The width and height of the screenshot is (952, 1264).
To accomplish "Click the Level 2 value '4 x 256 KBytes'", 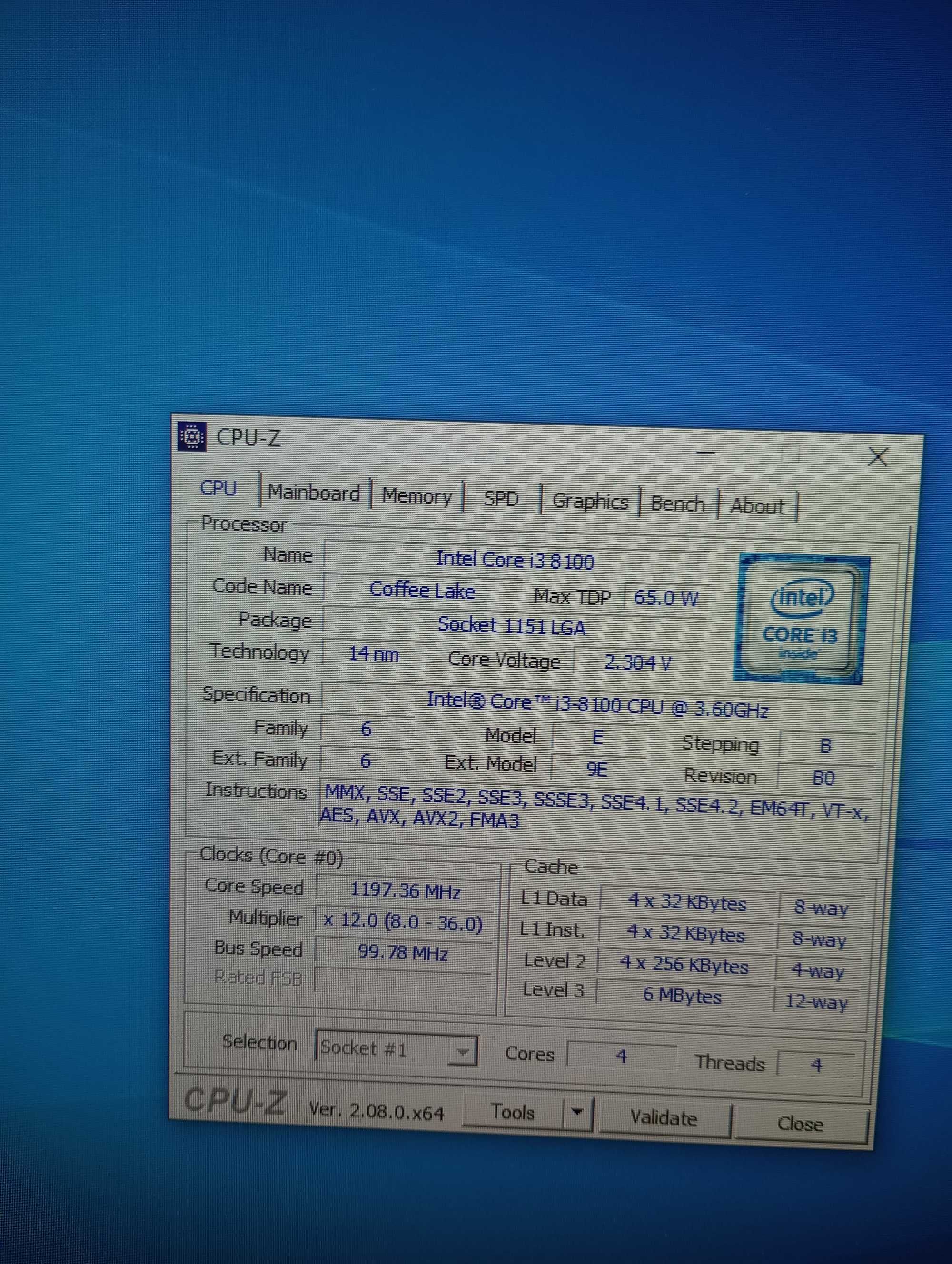I will (684, 966).
